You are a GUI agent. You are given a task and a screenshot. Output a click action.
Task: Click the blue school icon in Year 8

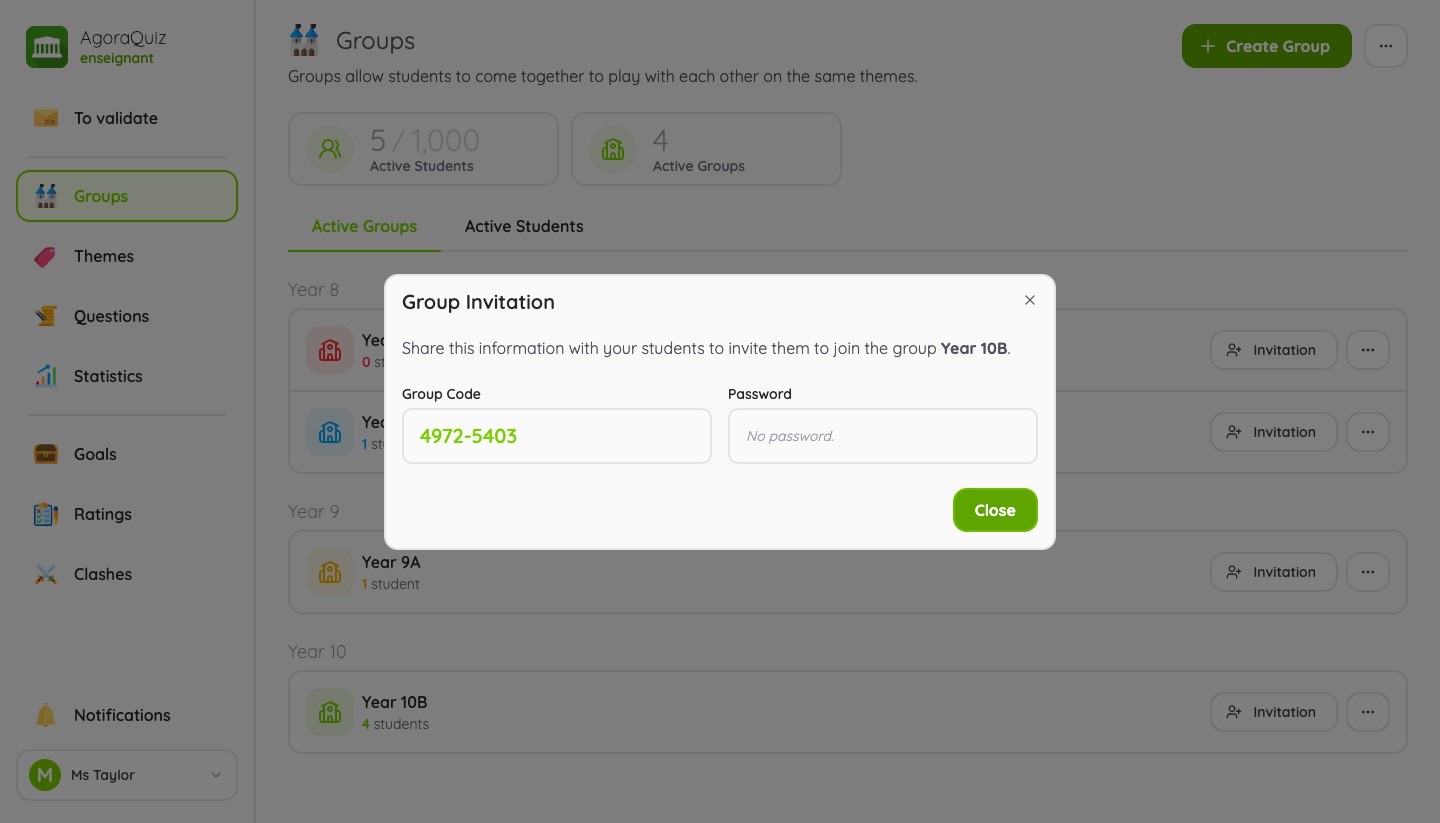pyautogui.click(x=330, y=432)
